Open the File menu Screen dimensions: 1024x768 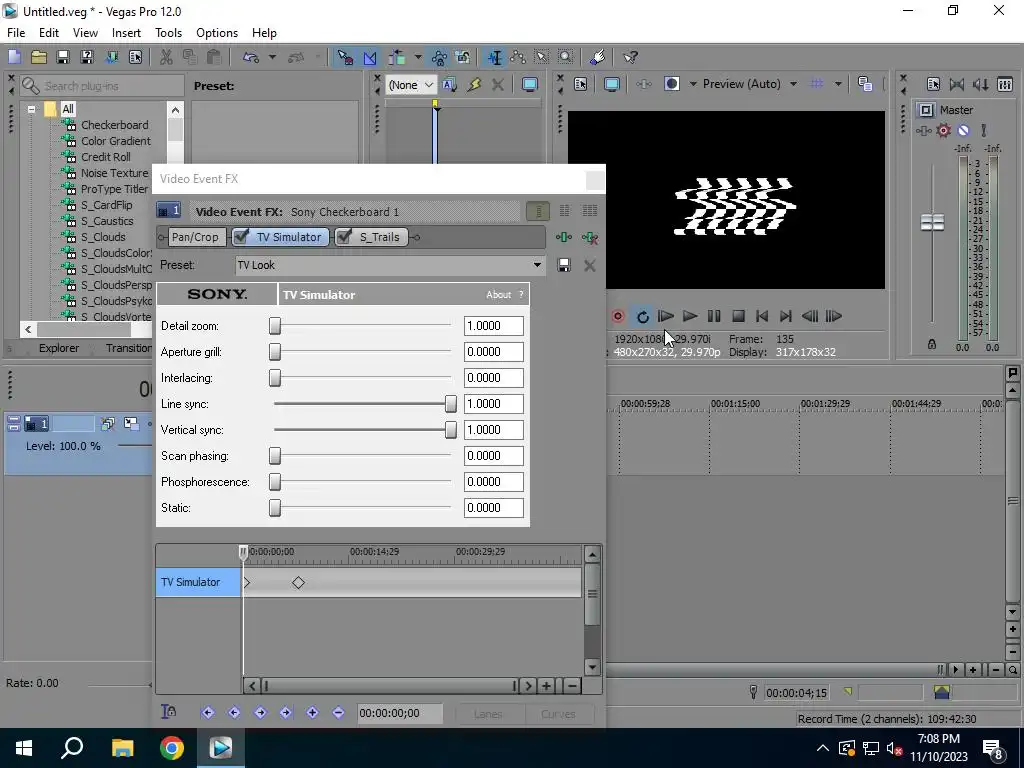[16, 33]
